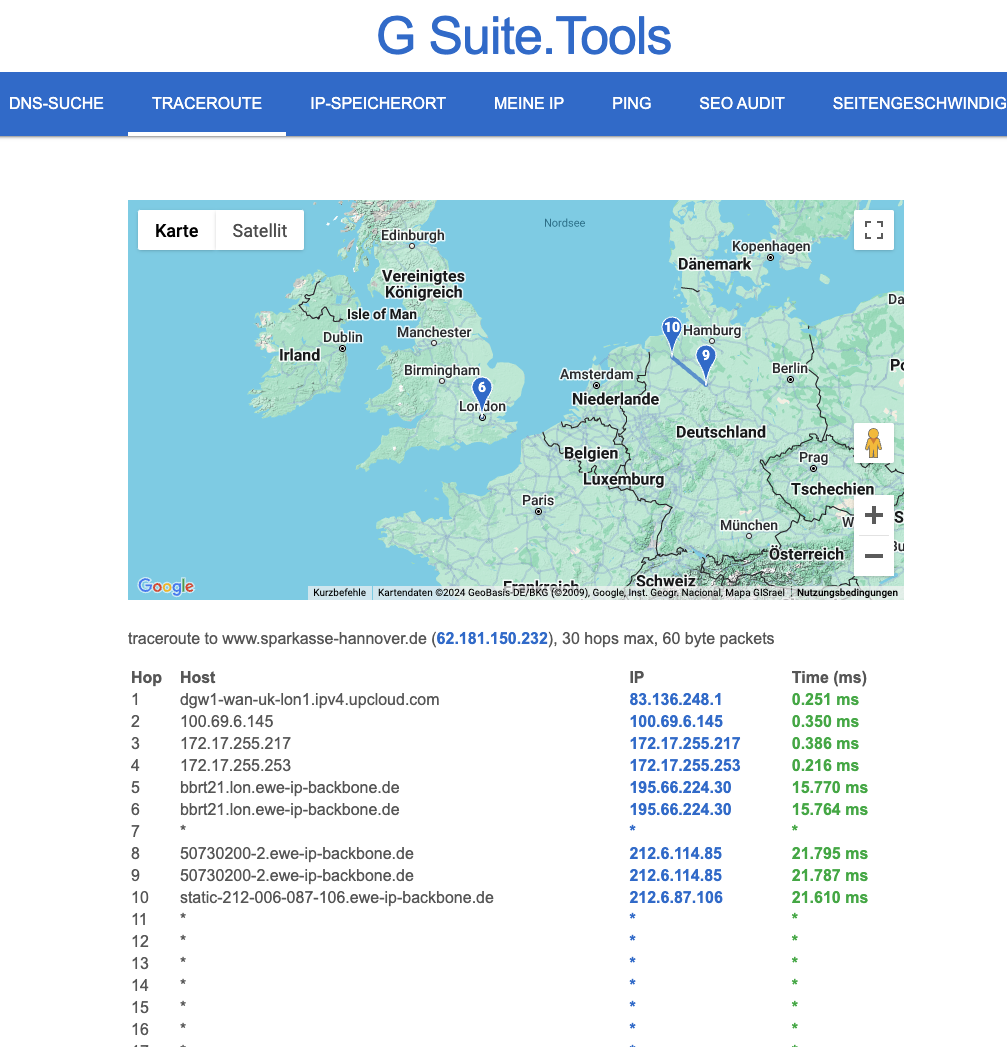The width and height of the screenshot is (1007, 1047).
Task: Click hop 9 host 50730200-2.ewe-ip-backbone.de
Action: (296, 875)
